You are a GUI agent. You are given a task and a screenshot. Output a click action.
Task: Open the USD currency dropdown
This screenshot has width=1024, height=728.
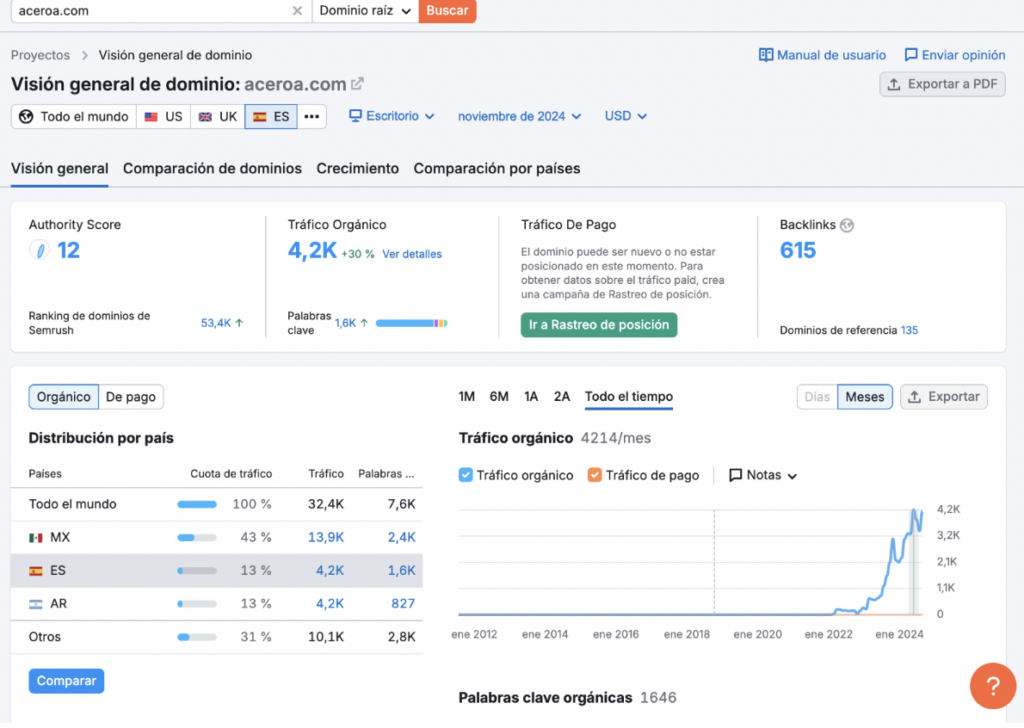(x=626, y=116)
